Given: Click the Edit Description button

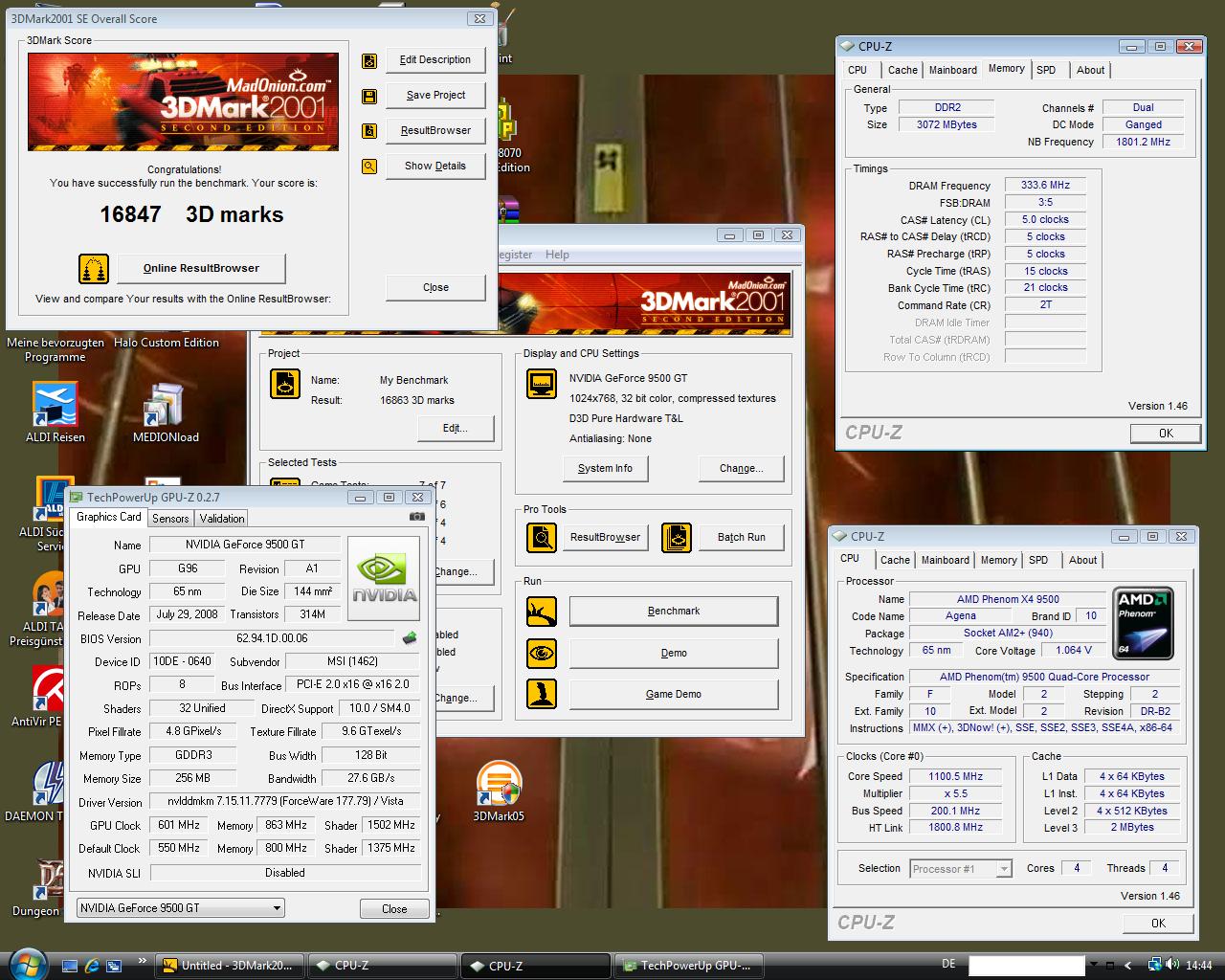Looking at the screenshot, I should [435, 59].
